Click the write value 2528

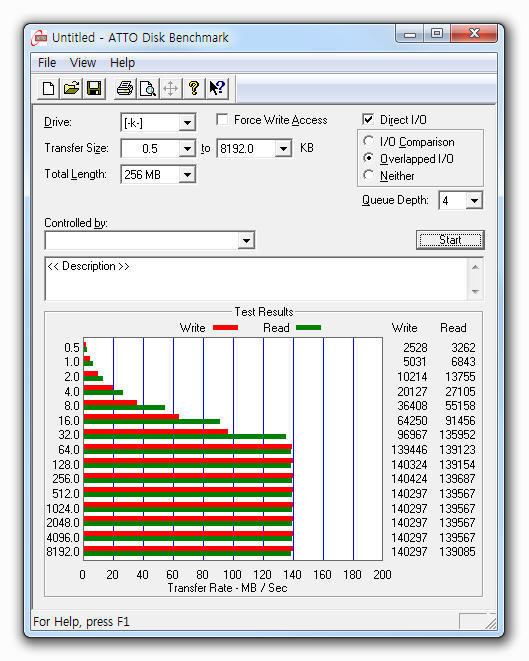[x=415, y=347]
